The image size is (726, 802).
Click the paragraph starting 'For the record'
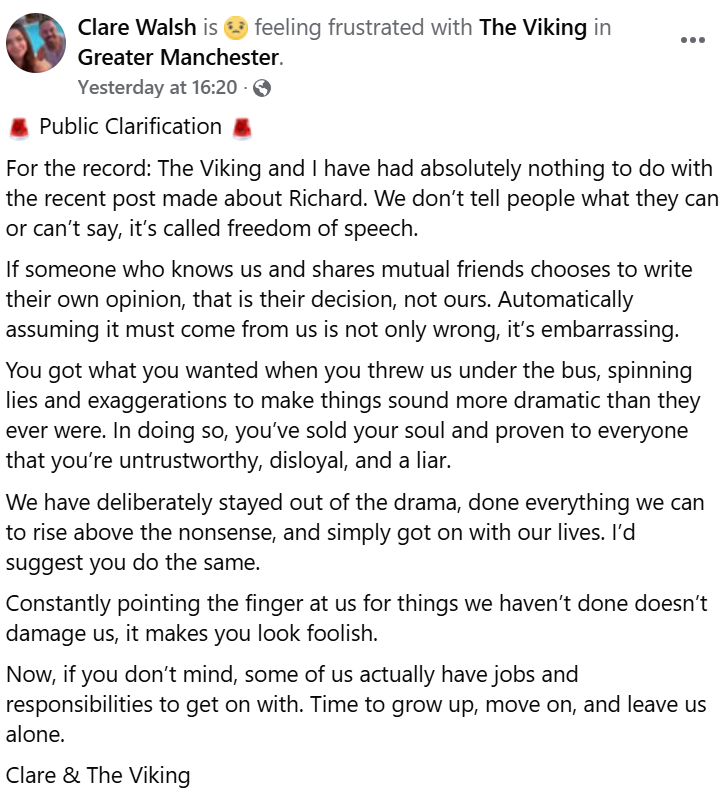click(360, 198)
